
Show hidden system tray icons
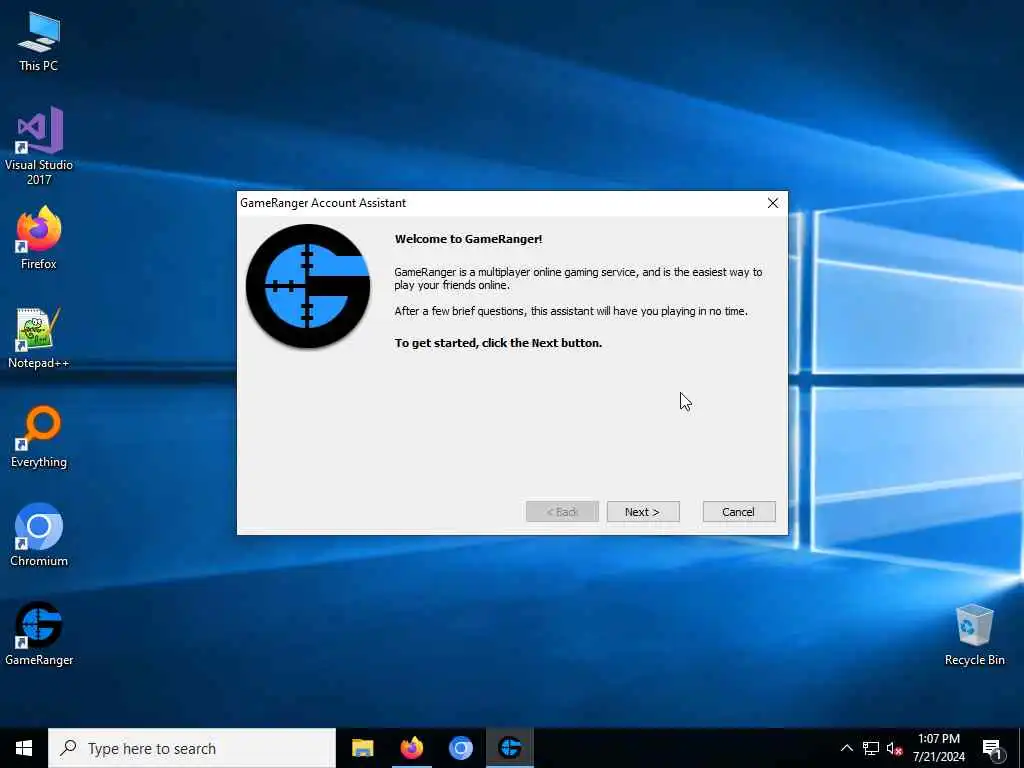click(846, 748)
